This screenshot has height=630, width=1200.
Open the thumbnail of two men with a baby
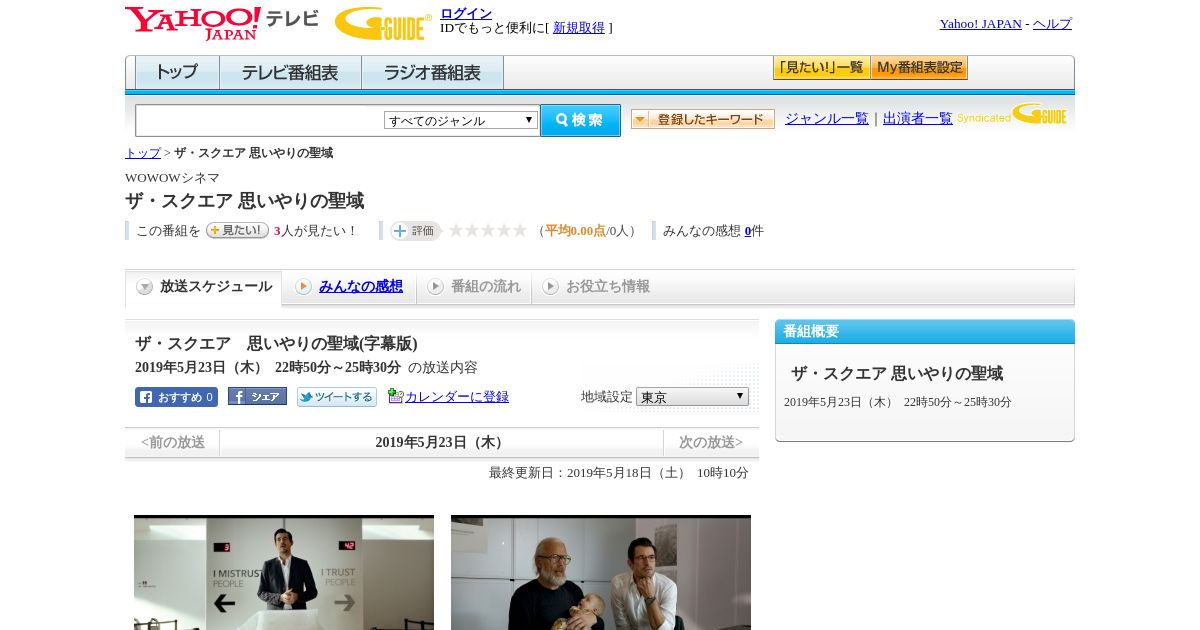point(601,573)
